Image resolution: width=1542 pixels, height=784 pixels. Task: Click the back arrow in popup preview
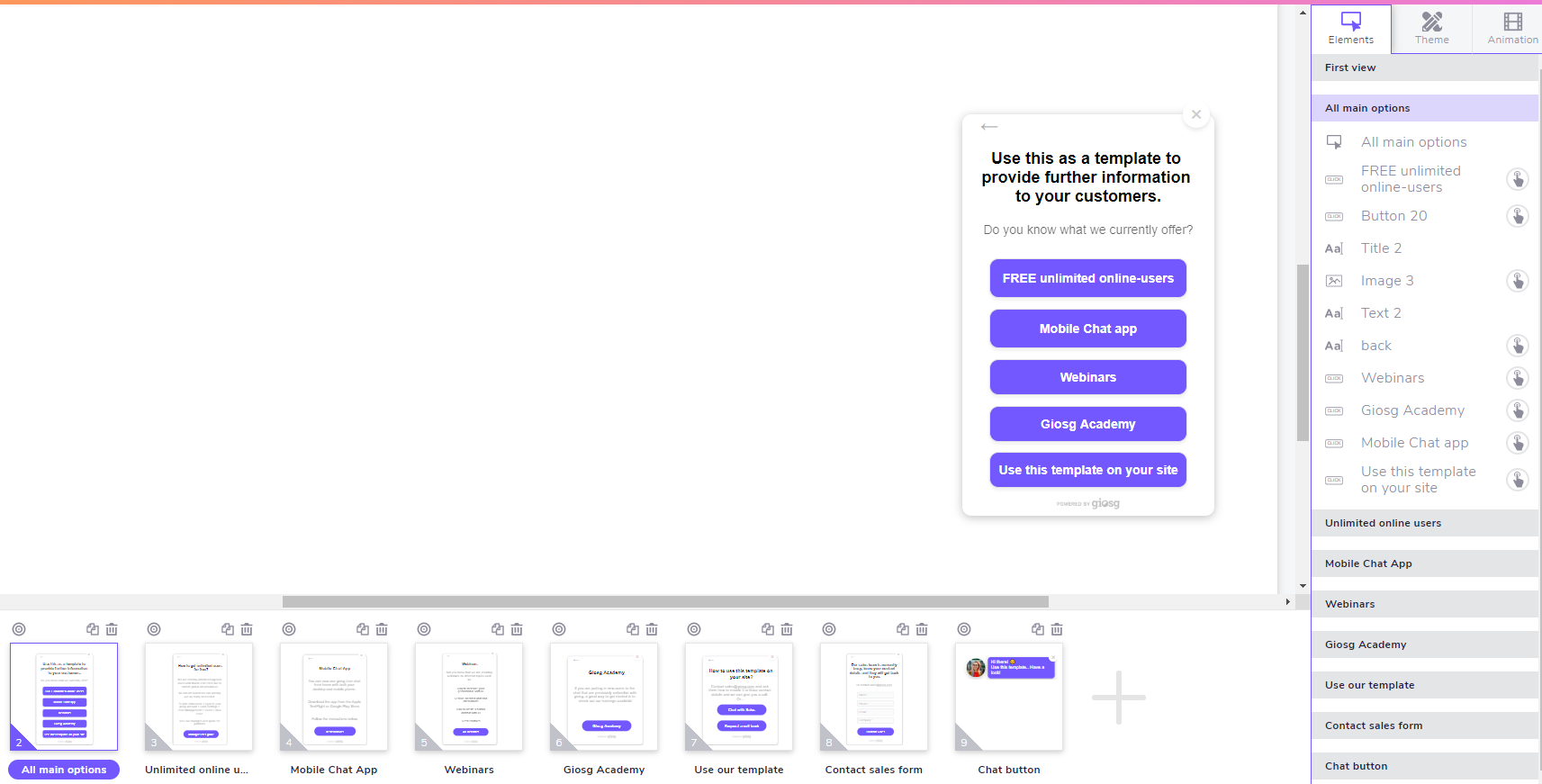tap(989, 127)
